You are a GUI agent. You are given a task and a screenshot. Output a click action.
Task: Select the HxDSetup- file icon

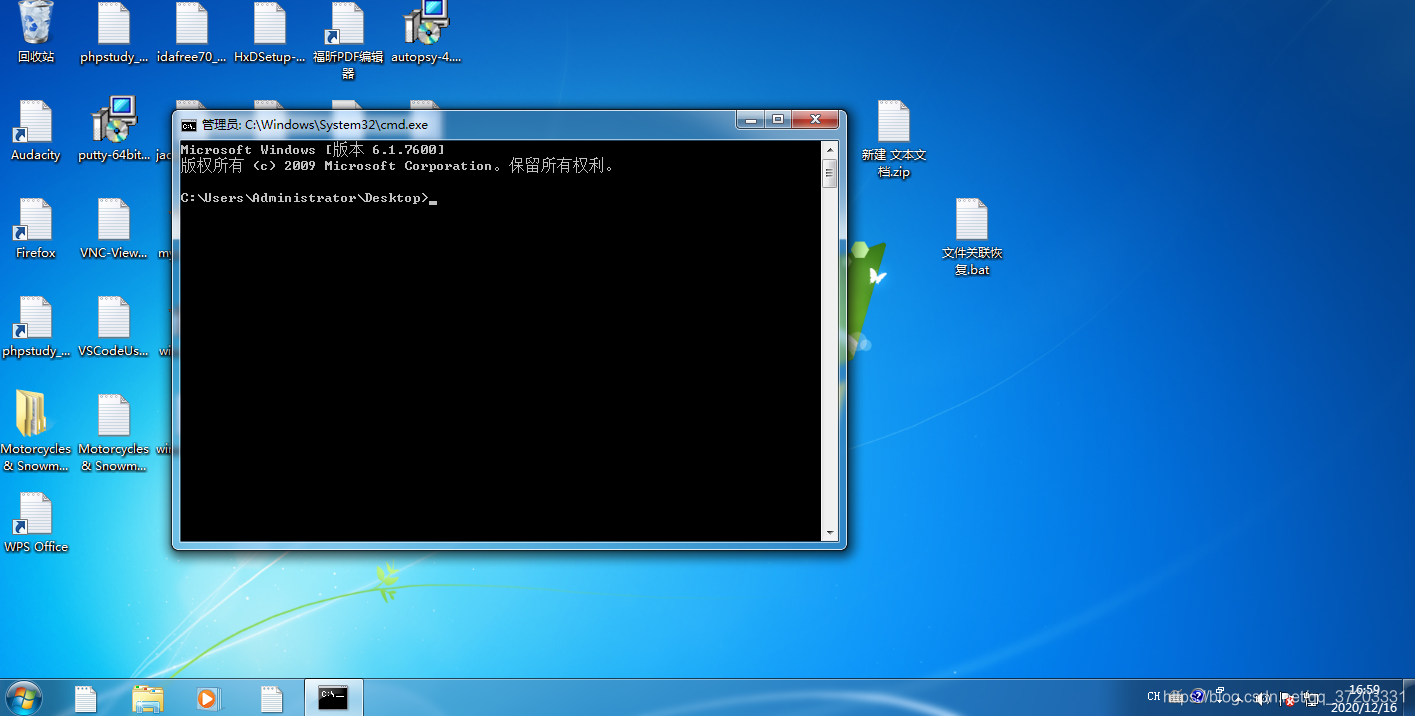(x=270, y=32)
